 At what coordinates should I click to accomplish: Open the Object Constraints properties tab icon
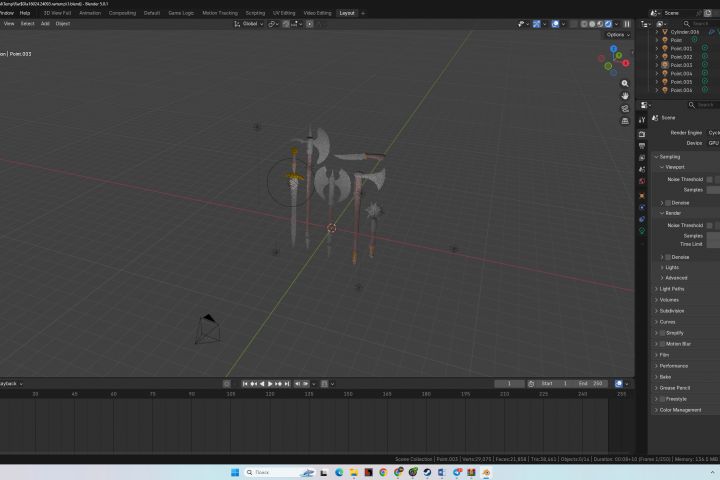coord(642,219)
